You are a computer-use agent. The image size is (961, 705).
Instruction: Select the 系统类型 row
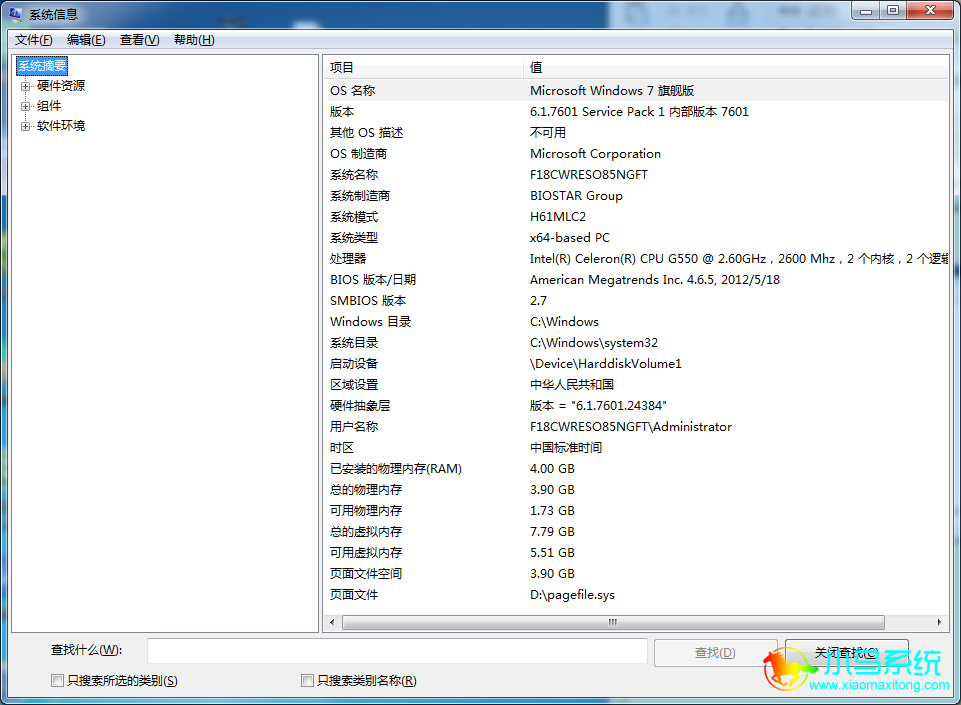(x=636, y=237)
